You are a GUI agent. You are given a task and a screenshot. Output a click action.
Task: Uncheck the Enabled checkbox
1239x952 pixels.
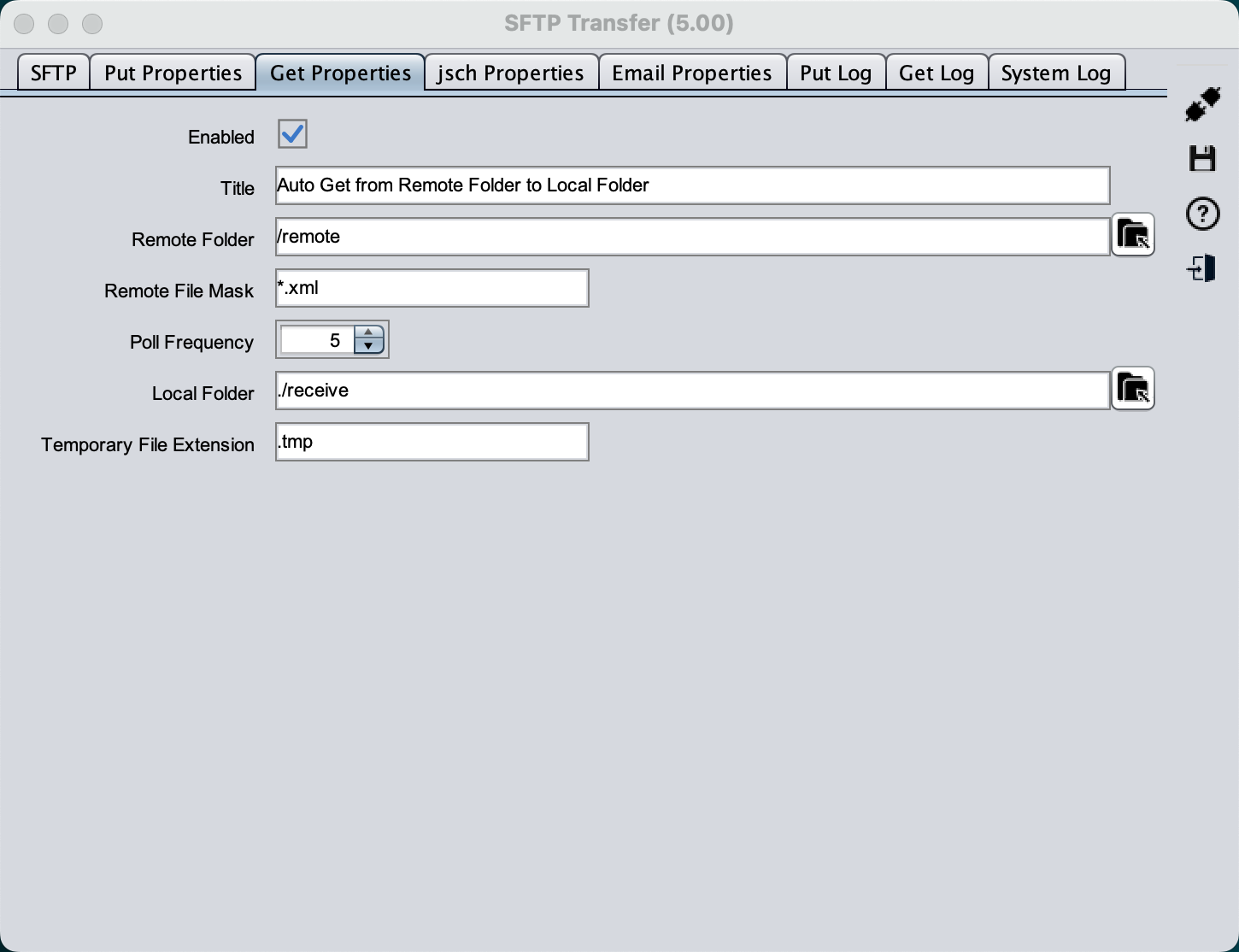click(x=292, y=134)
